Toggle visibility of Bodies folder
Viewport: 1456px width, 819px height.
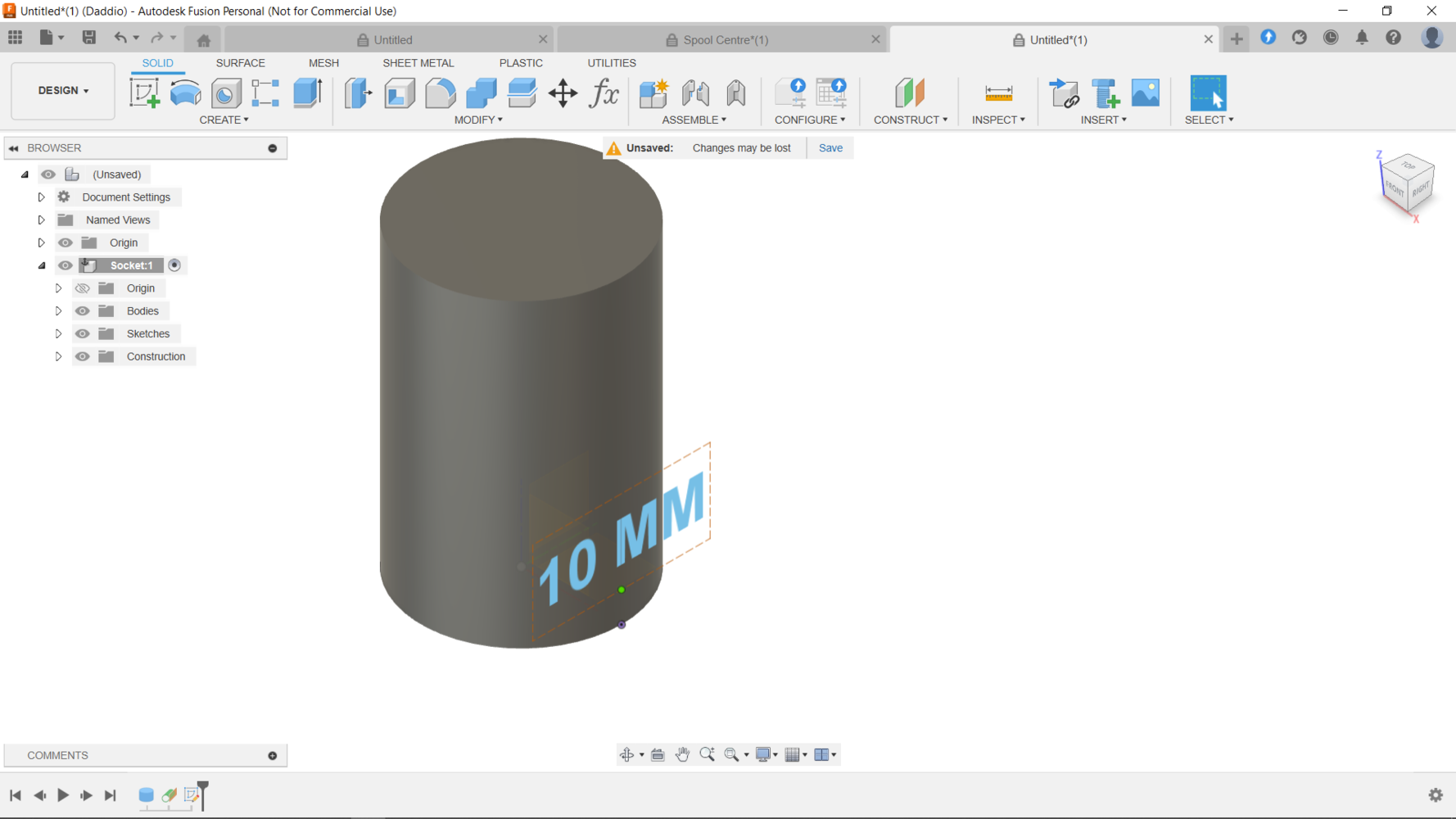(83, 311)
